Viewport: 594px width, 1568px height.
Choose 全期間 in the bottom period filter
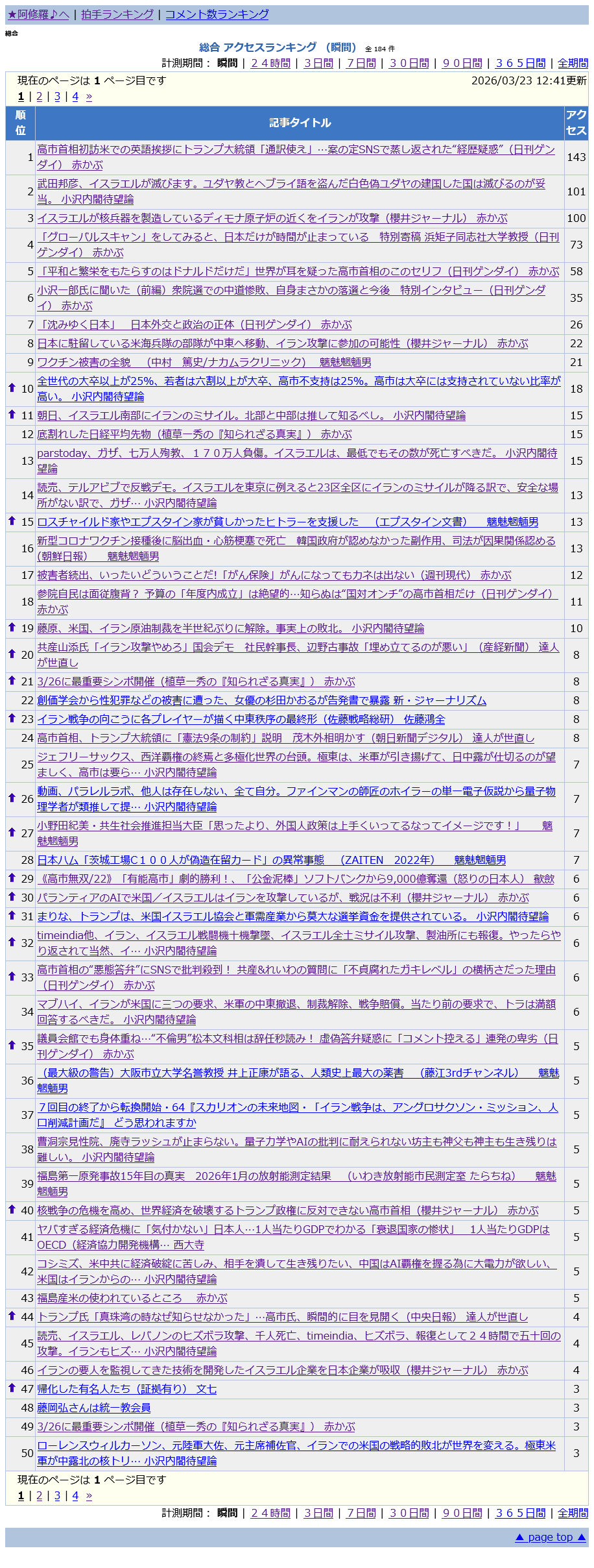tap(573, 1513)
